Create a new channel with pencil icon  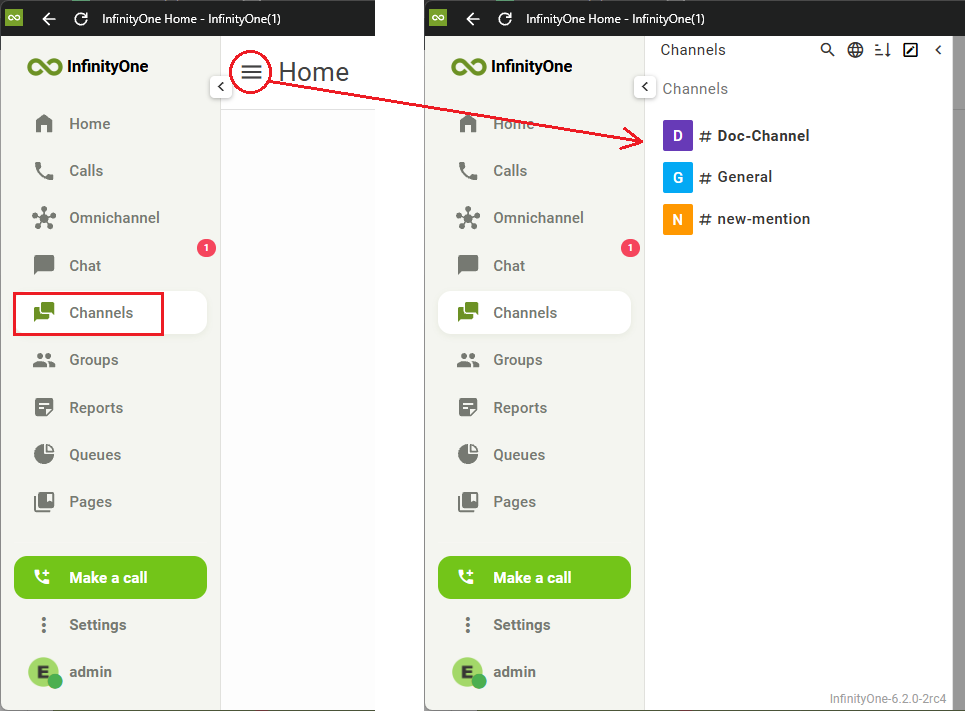pyautogui.click(x=911, y=50)
